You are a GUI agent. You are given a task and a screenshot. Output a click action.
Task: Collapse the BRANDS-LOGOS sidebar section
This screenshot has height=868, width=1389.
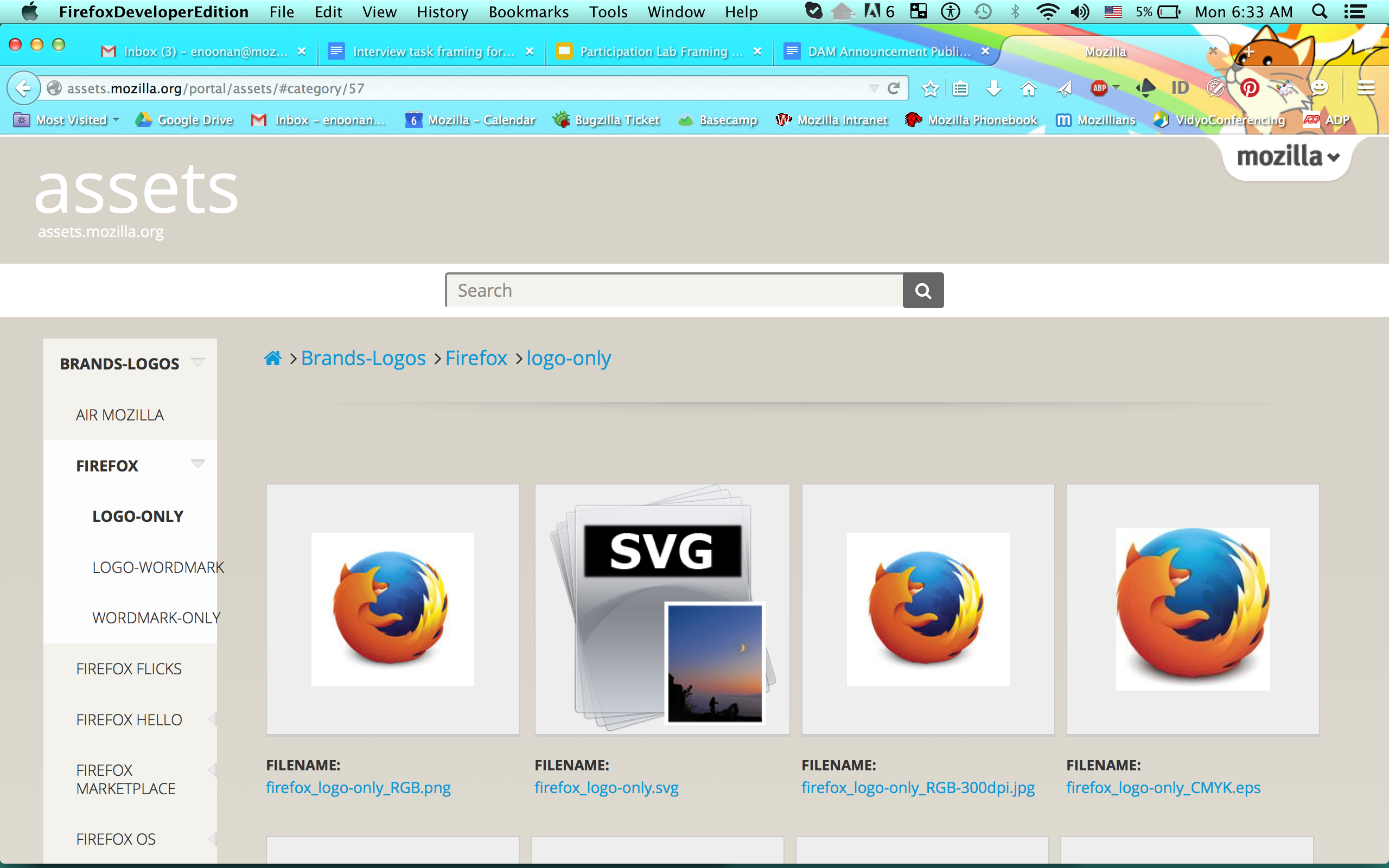click(197, 362)
